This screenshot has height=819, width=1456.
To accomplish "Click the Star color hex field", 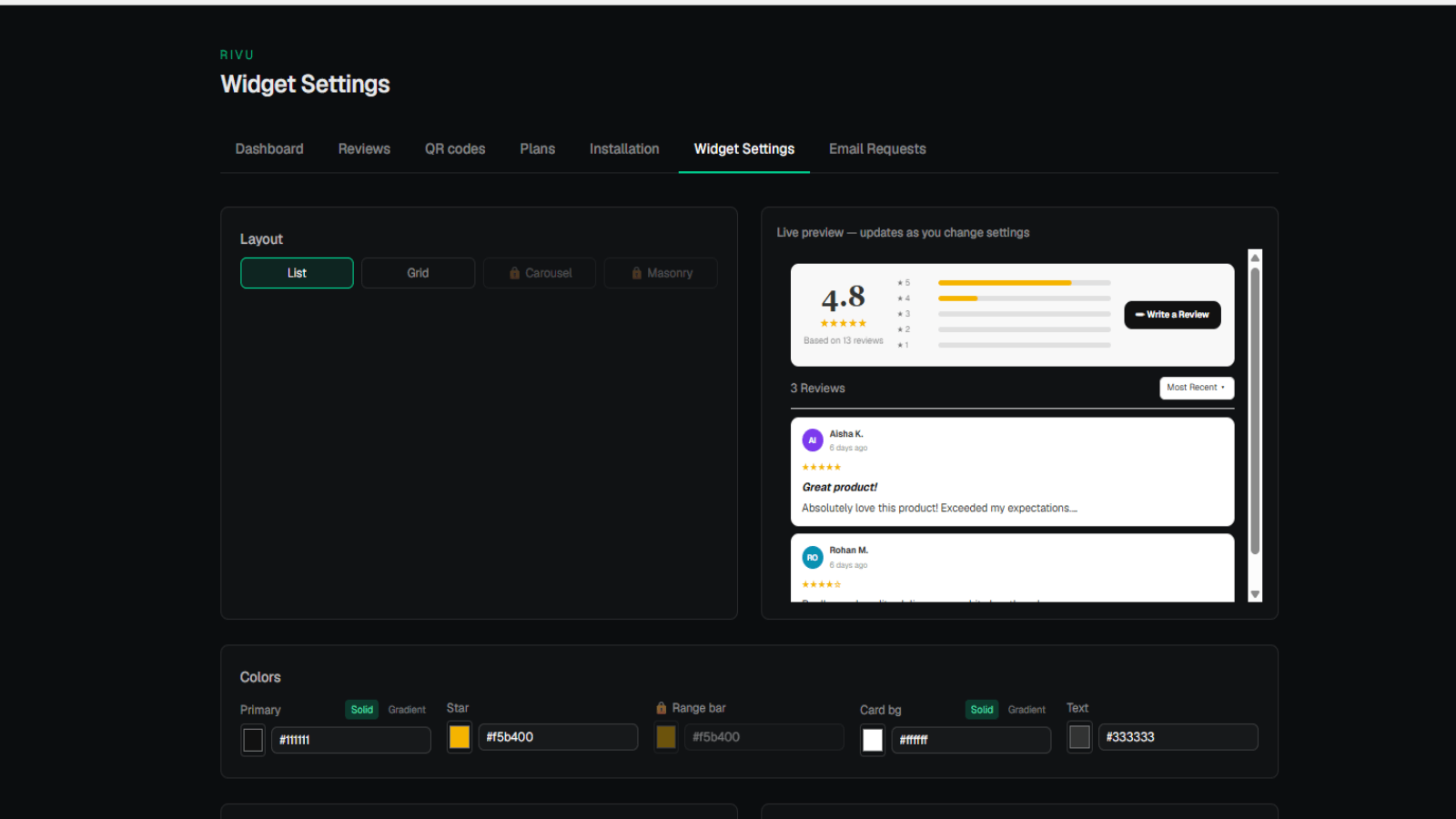I will 558,737.
